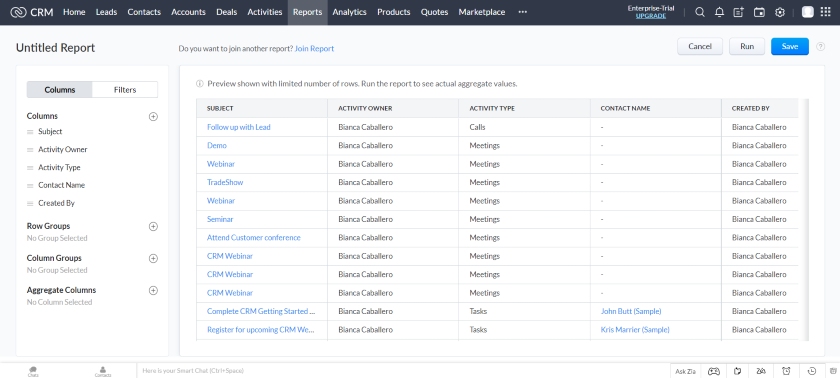Click the UPGRADE link
Viewport: 840px width, 378px height.
pyautogui.click(x=651, y=16)
